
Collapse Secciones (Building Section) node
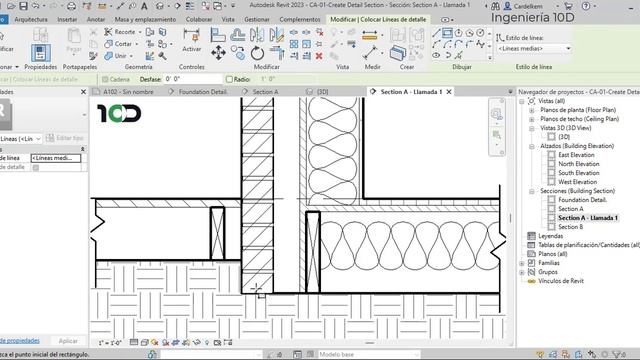click(531, 191)
